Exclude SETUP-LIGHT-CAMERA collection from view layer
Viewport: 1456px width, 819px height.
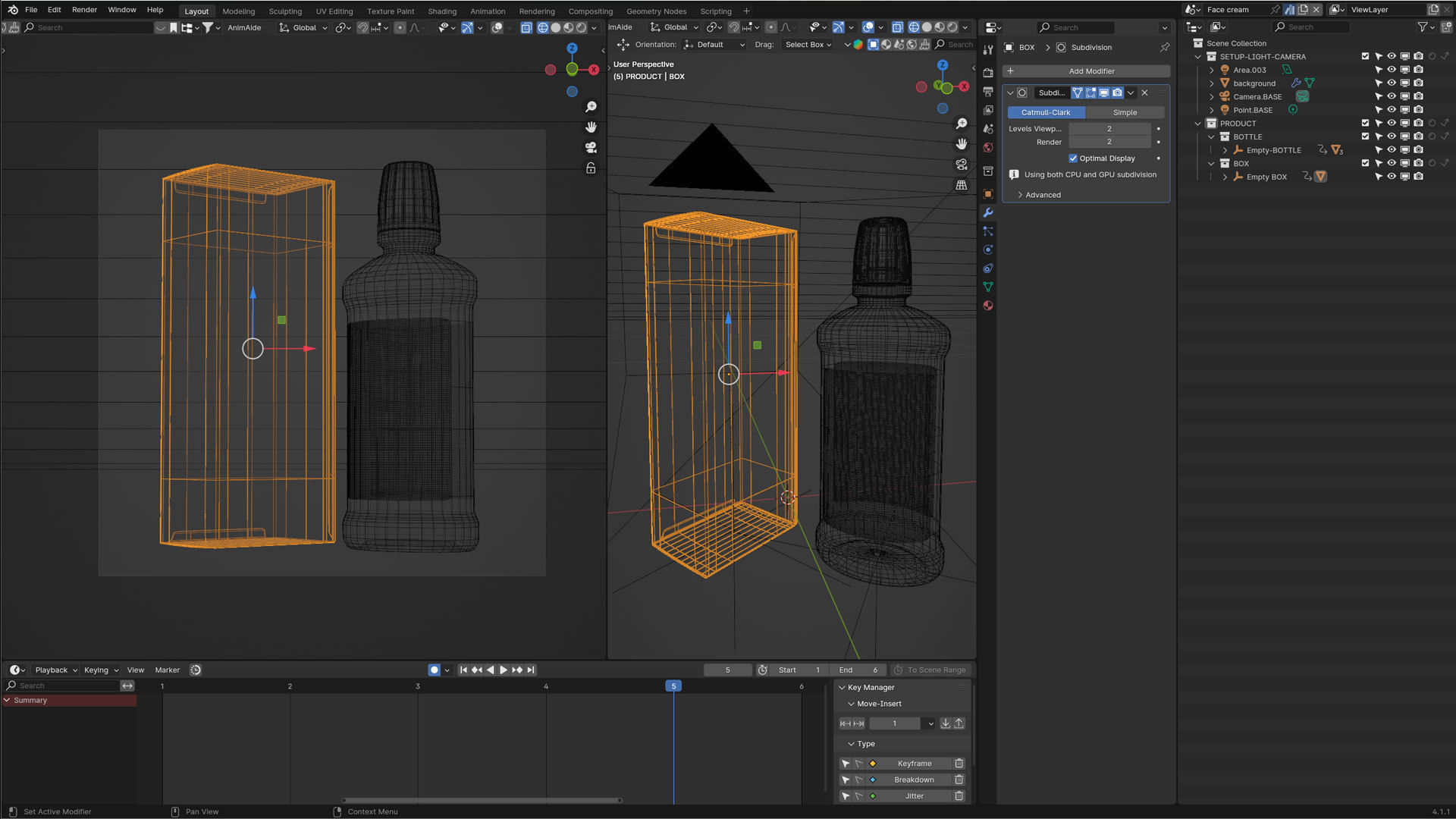pos(1365,56)
